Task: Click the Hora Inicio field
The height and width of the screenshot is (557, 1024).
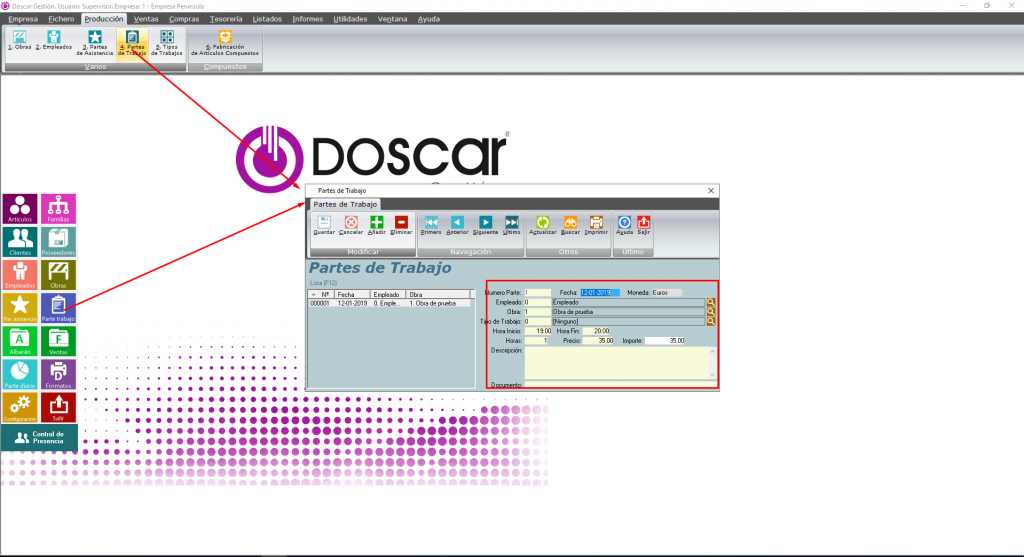Action: click(538, 331)
